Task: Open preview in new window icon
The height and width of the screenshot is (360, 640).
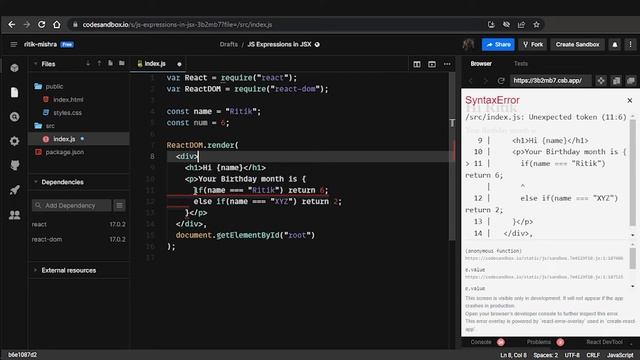Action: pos(631,81)
